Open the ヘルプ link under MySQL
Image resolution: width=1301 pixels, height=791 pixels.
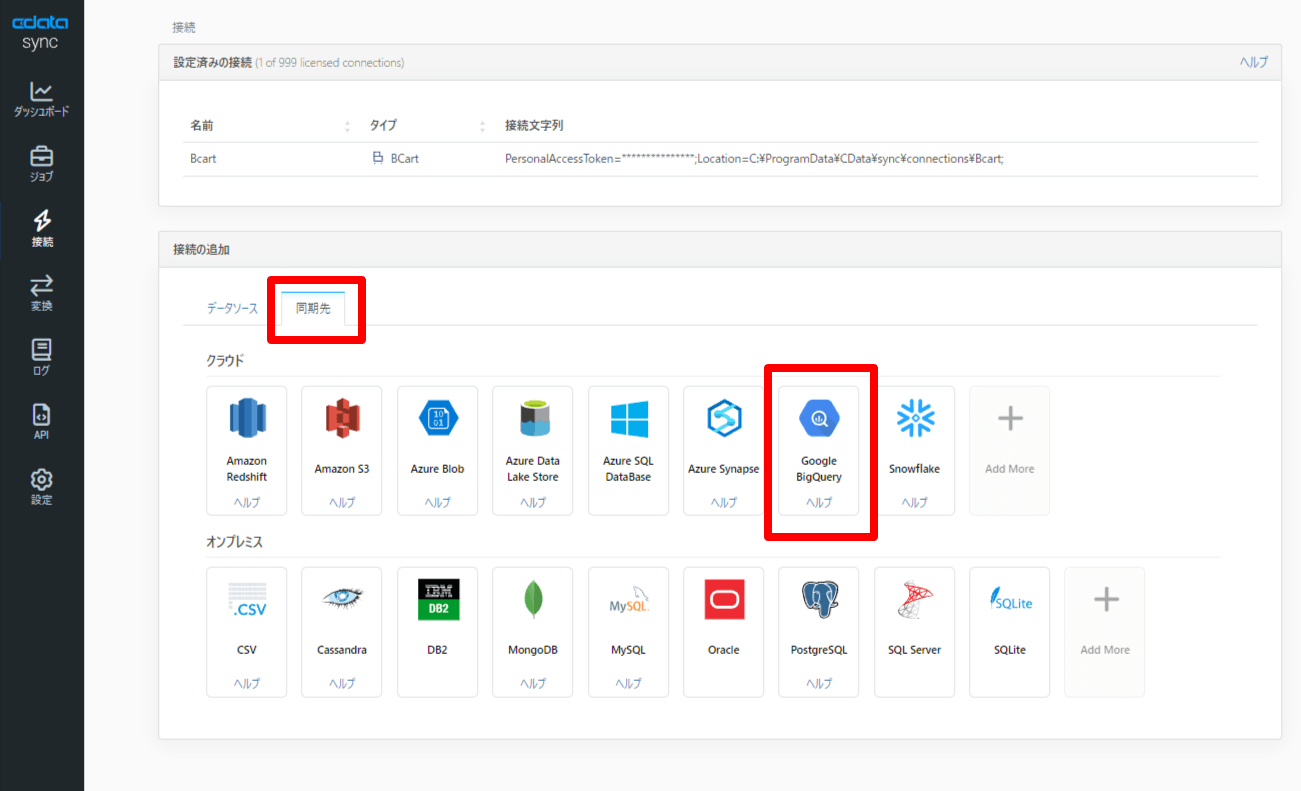click(629, 684)
